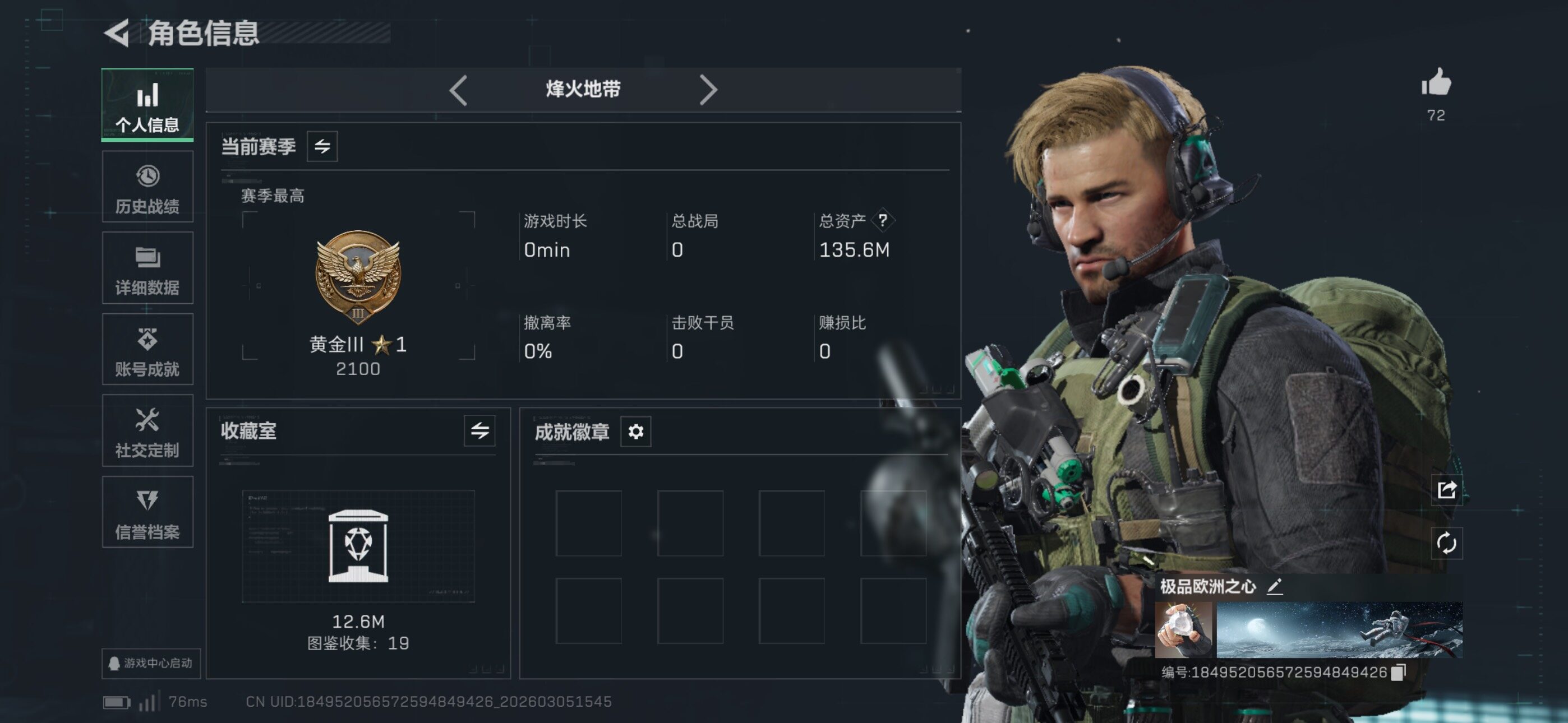
Task: Toggle the 当前赛季 season switch button
Action: (322, 146)
